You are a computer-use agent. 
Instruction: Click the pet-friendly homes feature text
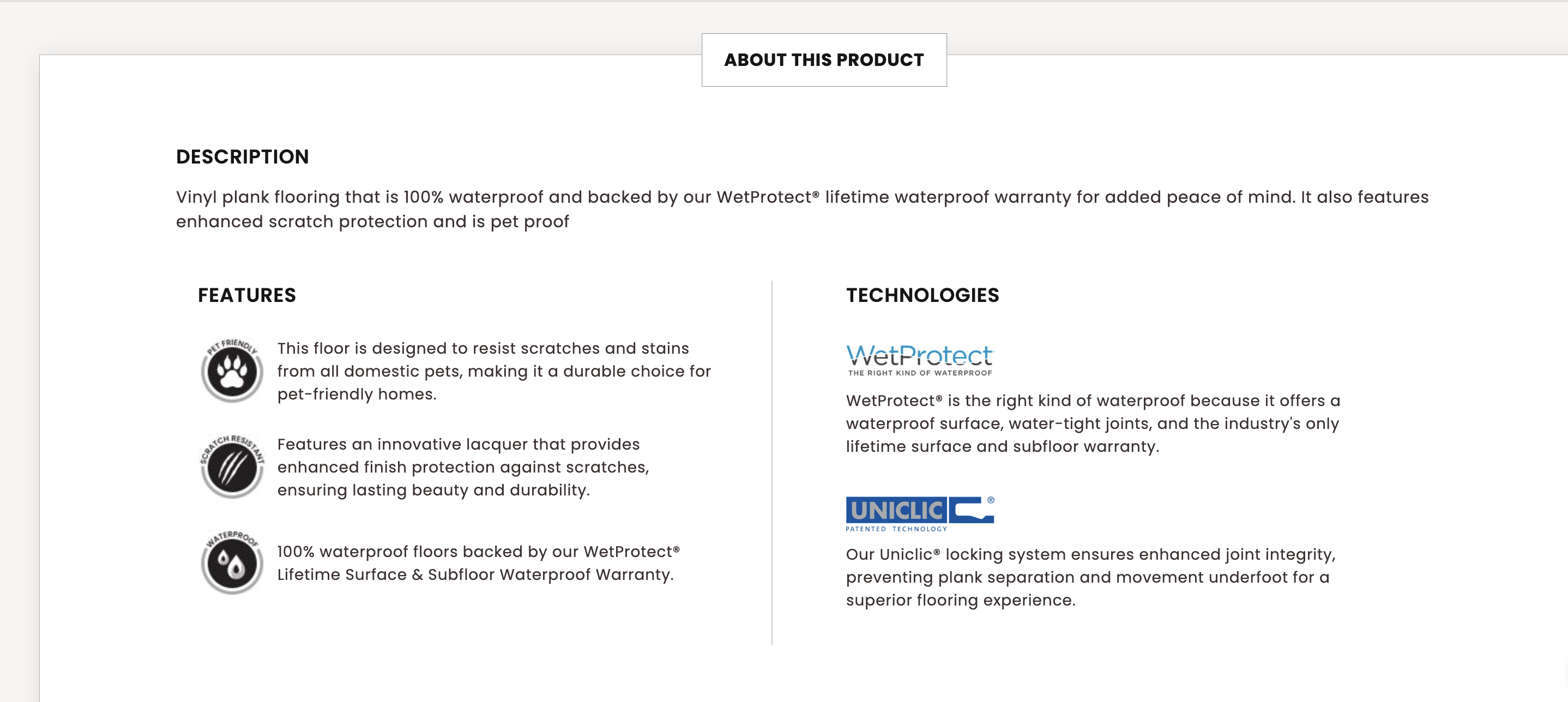tap(493, 371)
